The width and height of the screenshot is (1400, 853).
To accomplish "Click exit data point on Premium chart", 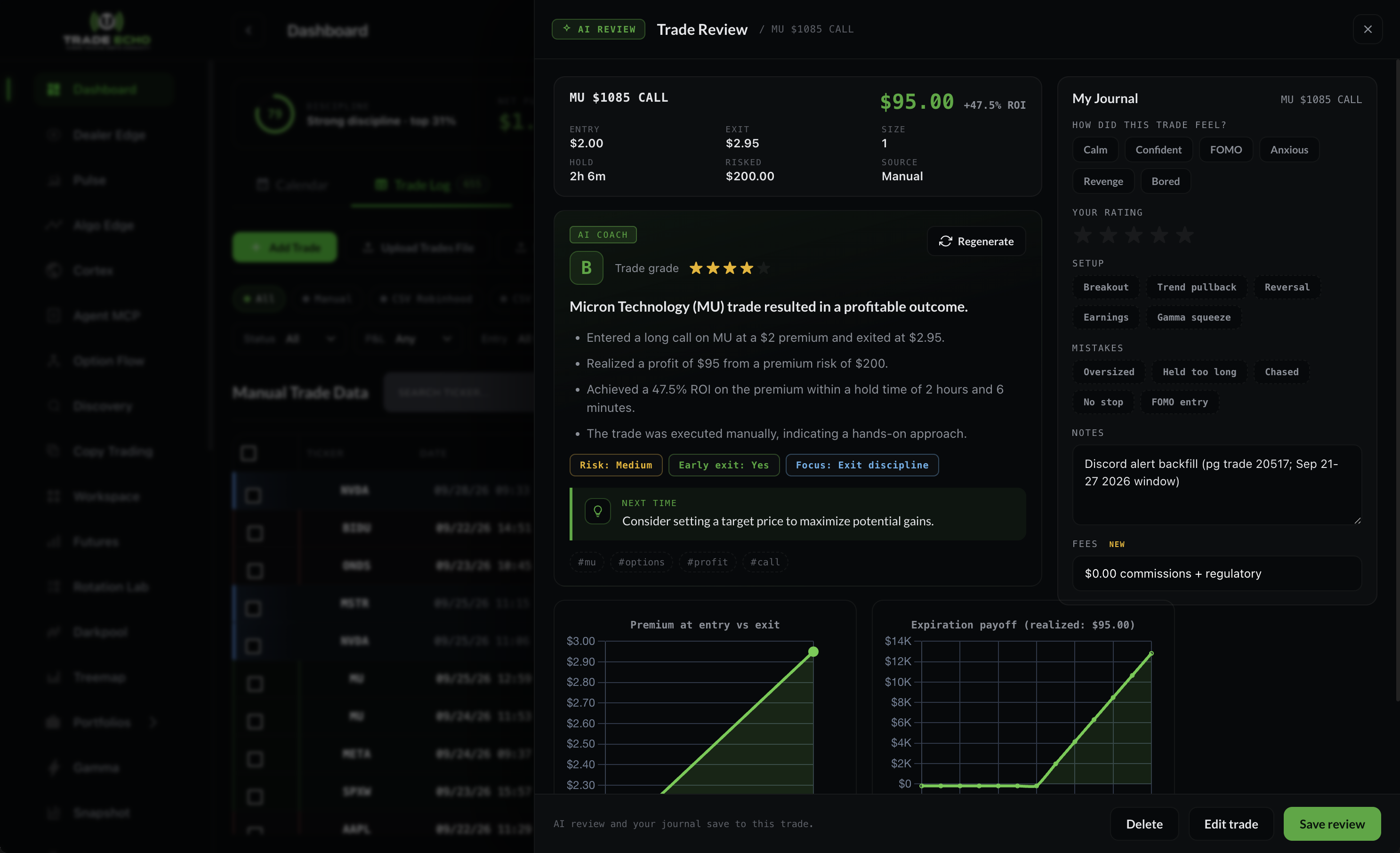I will (x=813, y=651).
